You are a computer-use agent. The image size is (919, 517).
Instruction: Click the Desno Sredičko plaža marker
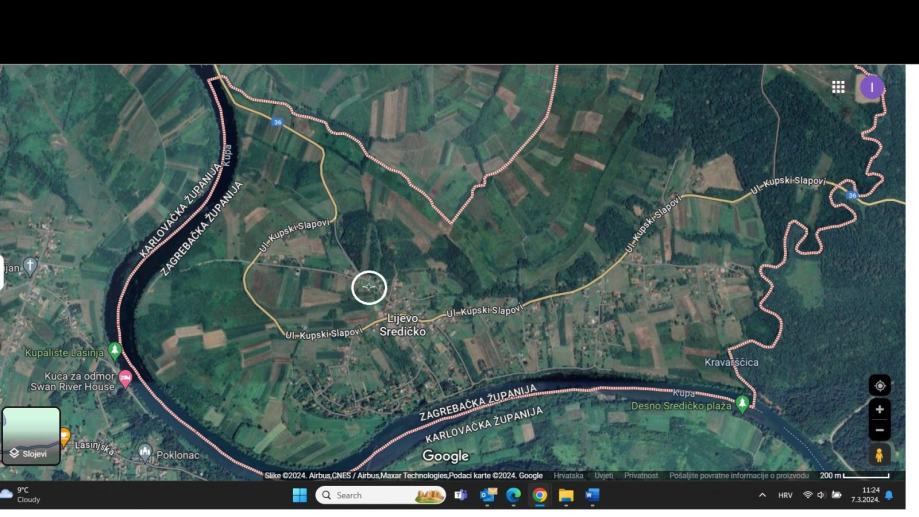(742, 403)
